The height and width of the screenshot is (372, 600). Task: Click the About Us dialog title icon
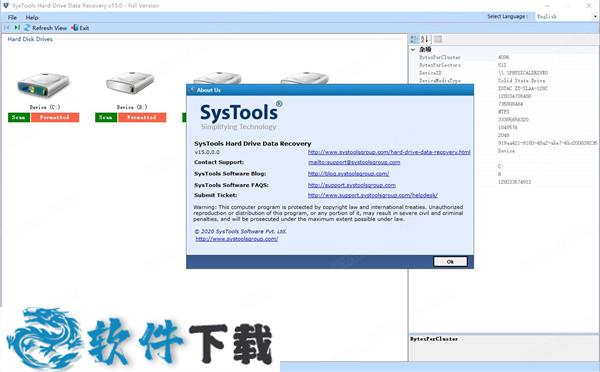192,90
